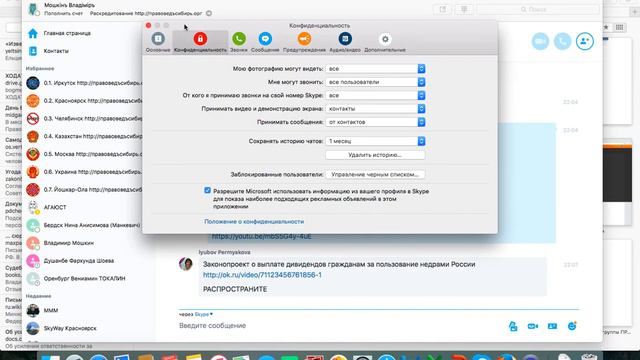The width and height of the screenshot is (640, 360).
Task: Expand 'Мою фотографию могут видеть' dropdown
Action: point(375,69)
